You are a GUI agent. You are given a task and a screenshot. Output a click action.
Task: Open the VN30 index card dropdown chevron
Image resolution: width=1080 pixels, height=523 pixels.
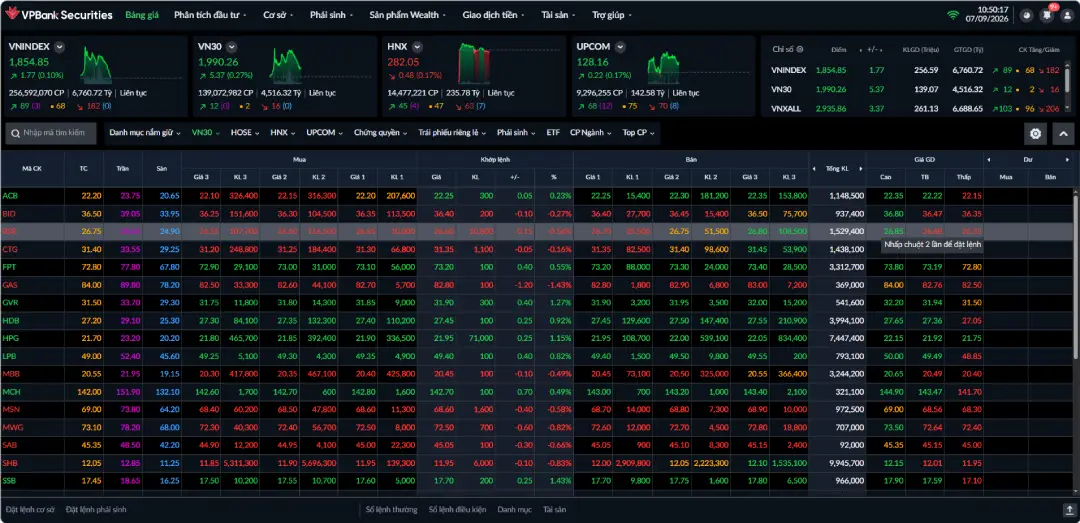[231, 47]
